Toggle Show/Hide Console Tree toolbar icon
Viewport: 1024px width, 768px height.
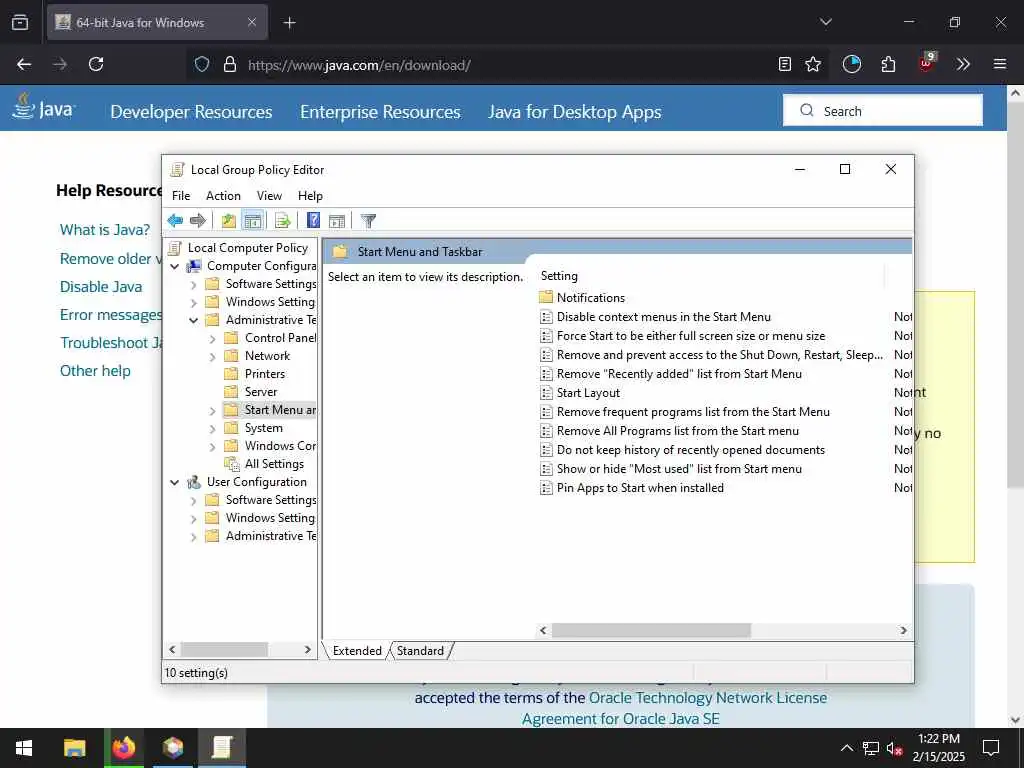coord(252,221)
